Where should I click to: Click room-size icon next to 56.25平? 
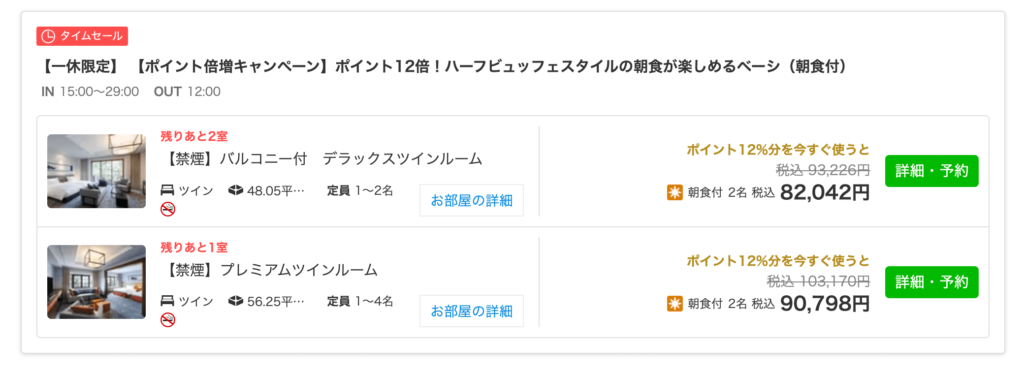236,302
